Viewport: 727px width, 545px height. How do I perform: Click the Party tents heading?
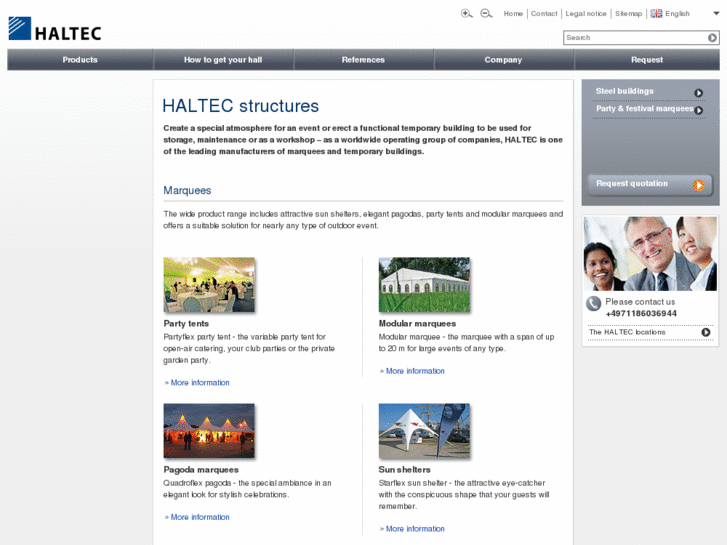coord(186,324)
